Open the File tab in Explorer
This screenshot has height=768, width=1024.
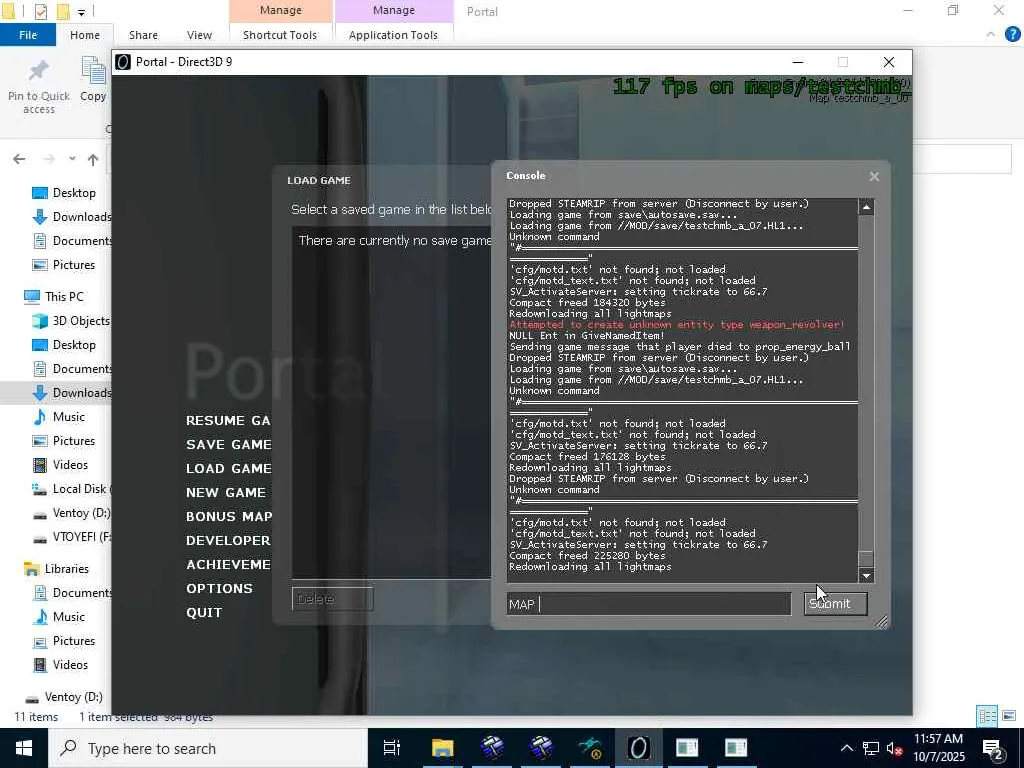coord(27,35)
